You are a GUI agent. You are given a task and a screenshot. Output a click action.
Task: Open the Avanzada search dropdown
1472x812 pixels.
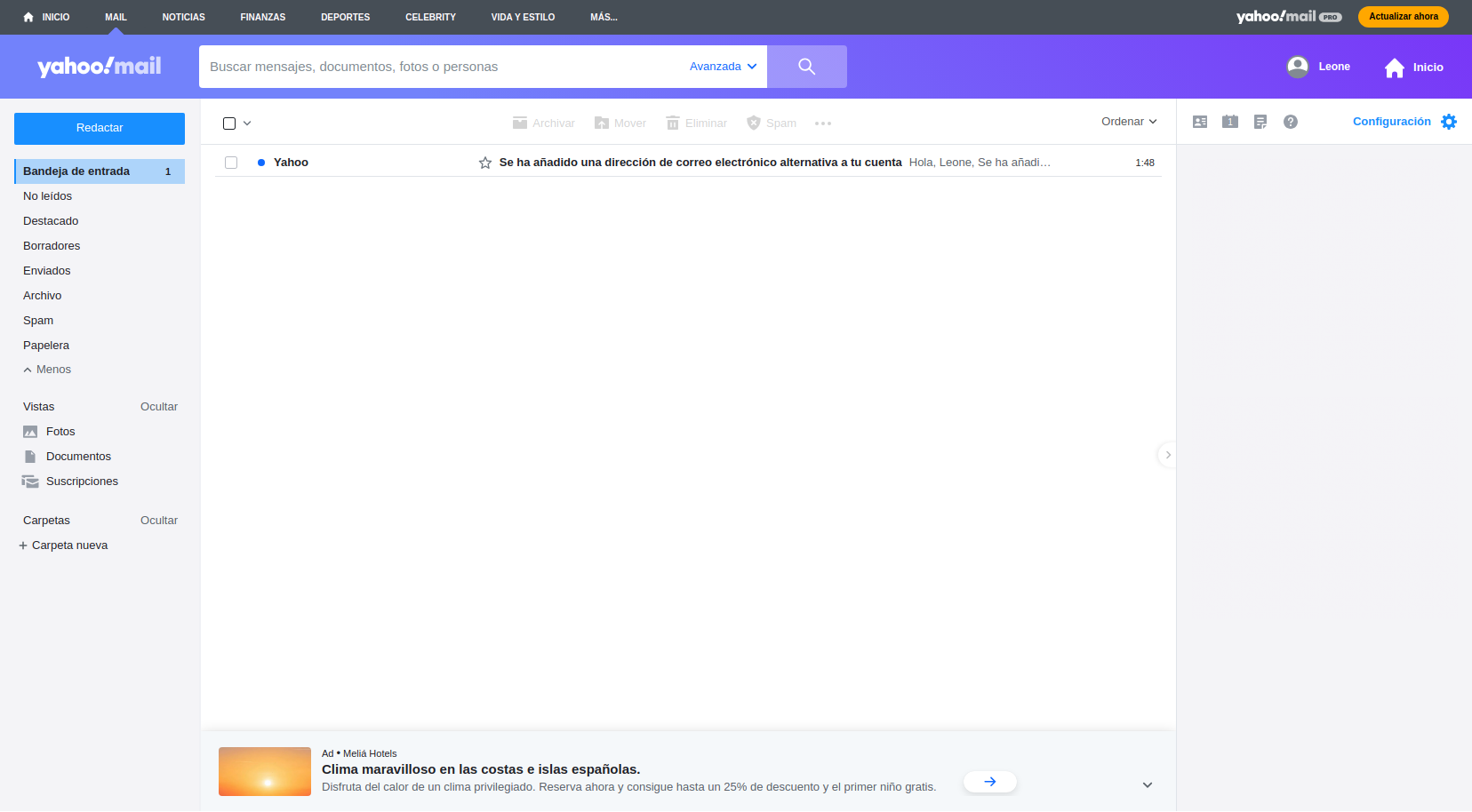click(x=723, y=67)
